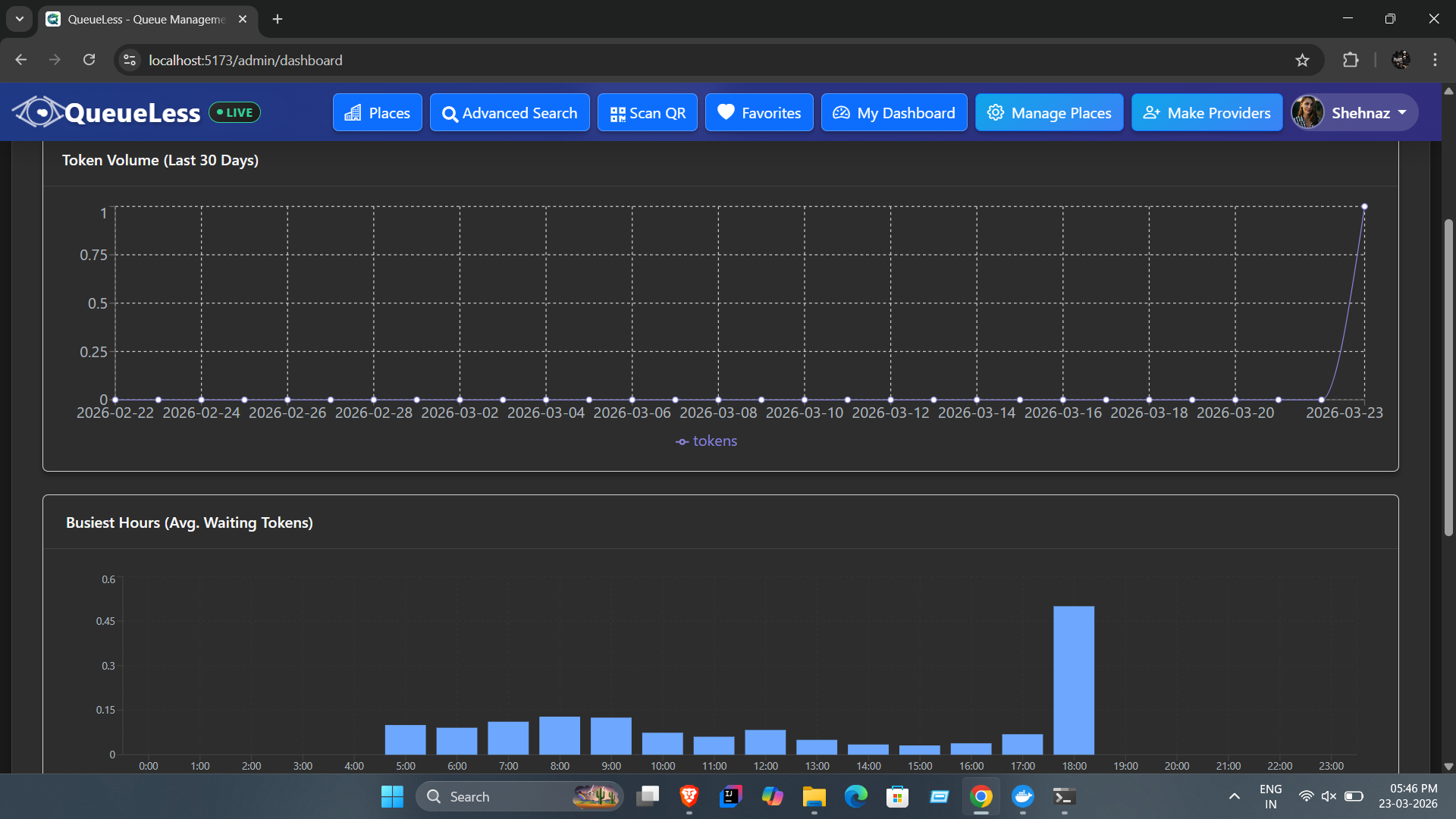Click the LIVE status badge
The height and width of the screenshot is (819, 1456).
coord(234,112)
